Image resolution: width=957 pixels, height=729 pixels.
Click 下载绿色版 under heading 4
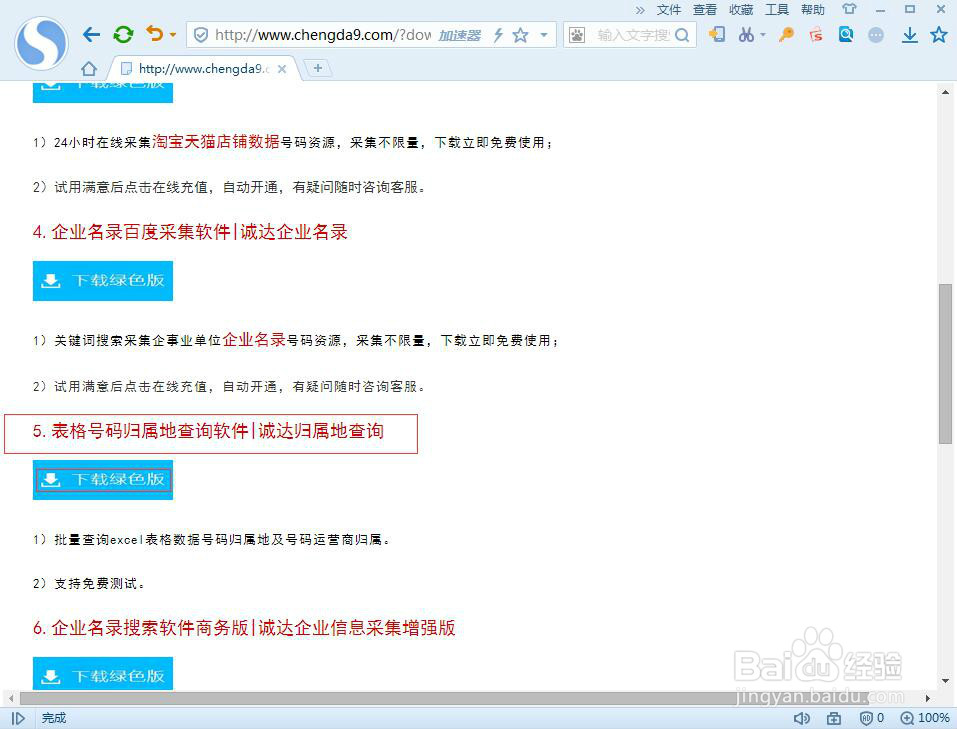tap(103, 281)
